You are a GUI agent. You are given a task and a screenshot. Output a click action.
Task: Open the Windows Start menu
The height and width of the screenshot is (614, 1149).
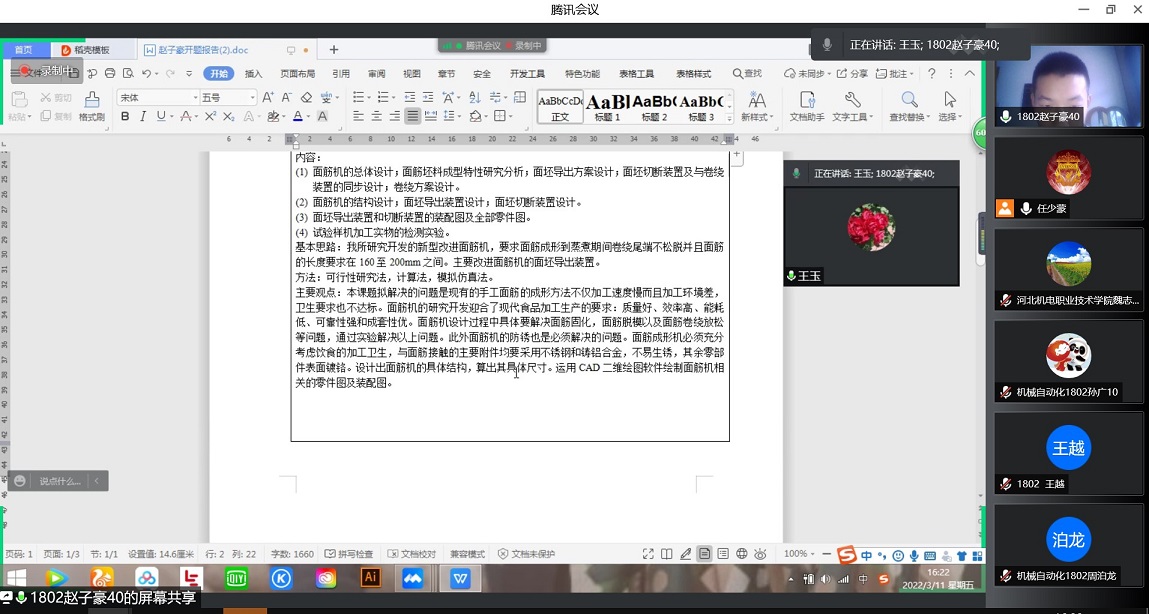coord(16,577)
